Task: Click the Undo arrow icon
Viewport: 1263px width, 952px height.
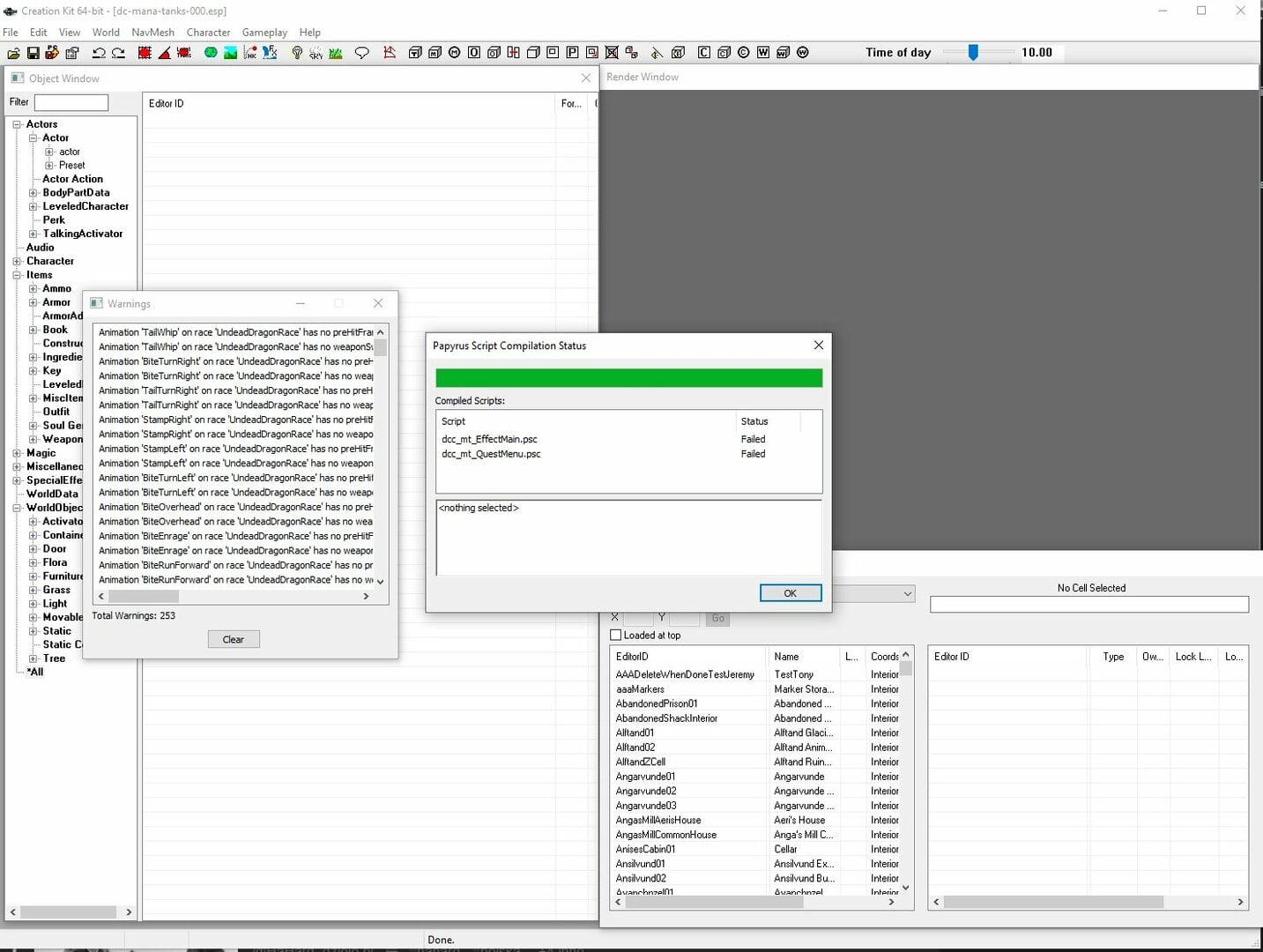Action: point(99,53)
